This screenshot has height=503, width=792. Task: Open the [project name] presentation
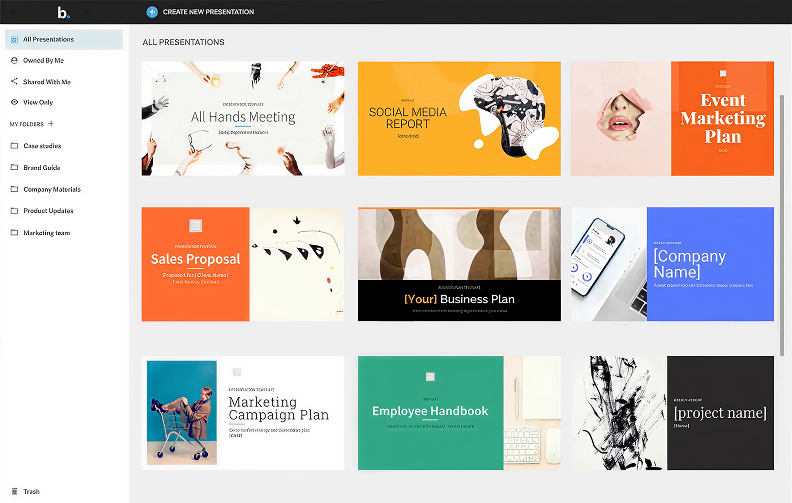click(672, 413)
